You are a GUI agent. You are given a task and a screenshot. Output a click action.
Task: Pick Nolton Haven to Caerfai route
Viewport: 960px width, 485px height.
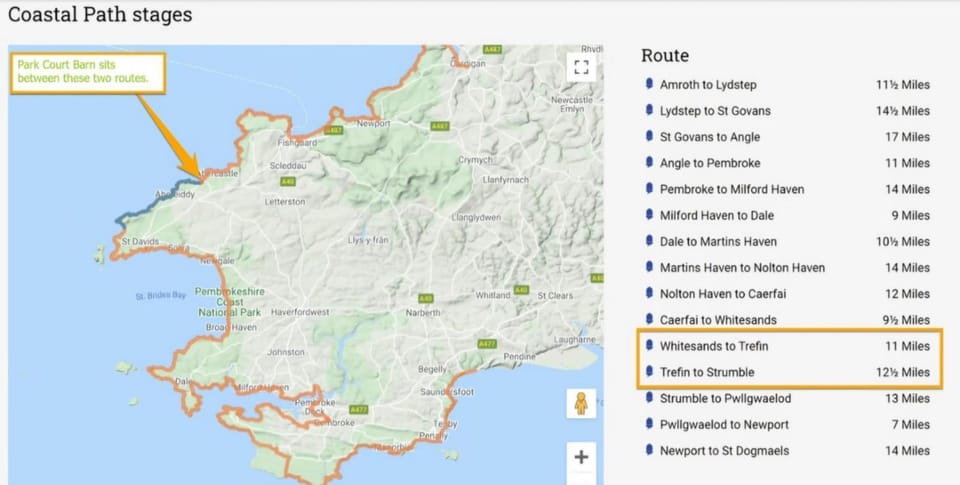click(x=726, y=294)
